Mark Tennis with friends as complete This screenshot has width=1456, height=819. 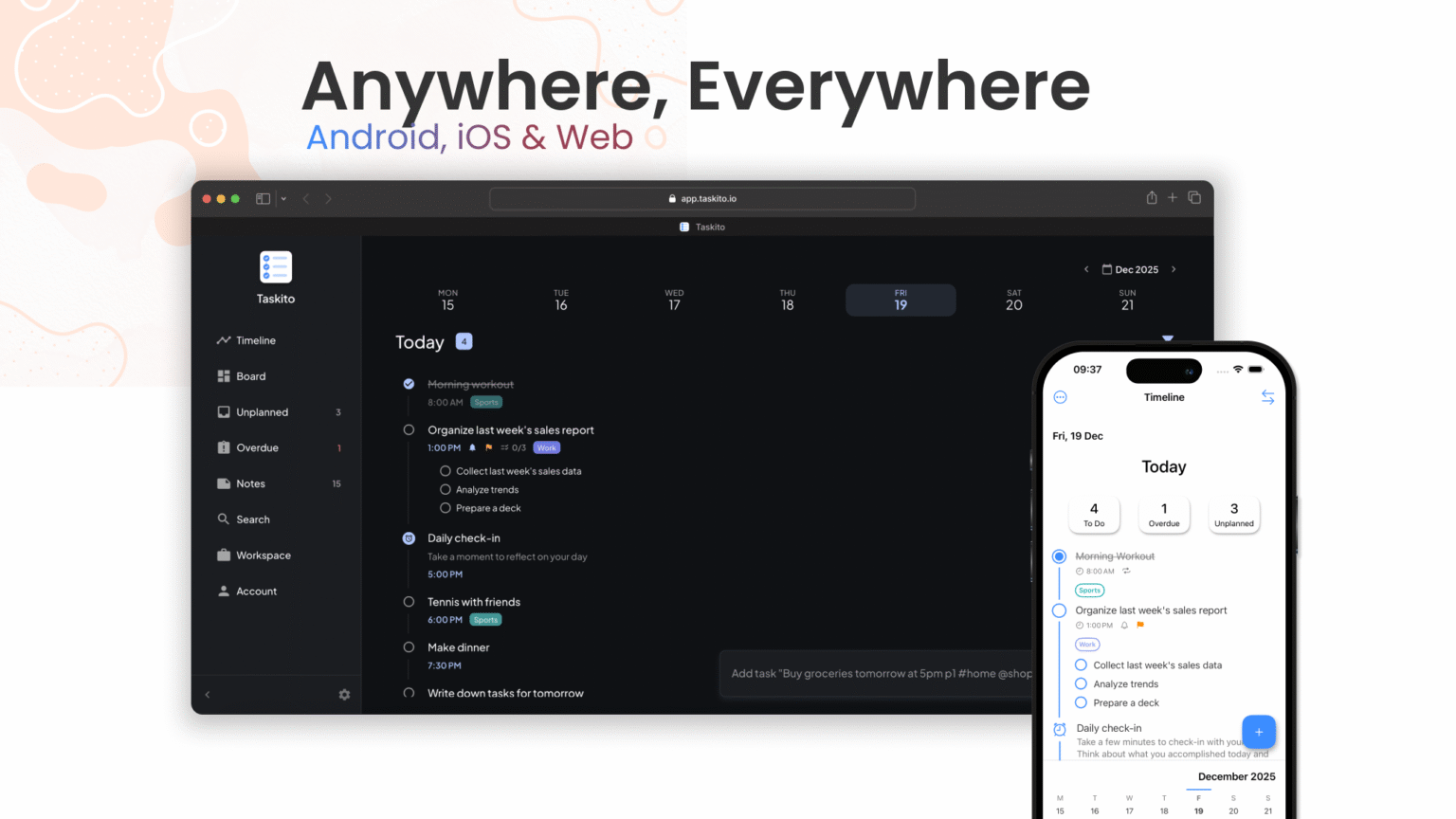pos(409,601)
